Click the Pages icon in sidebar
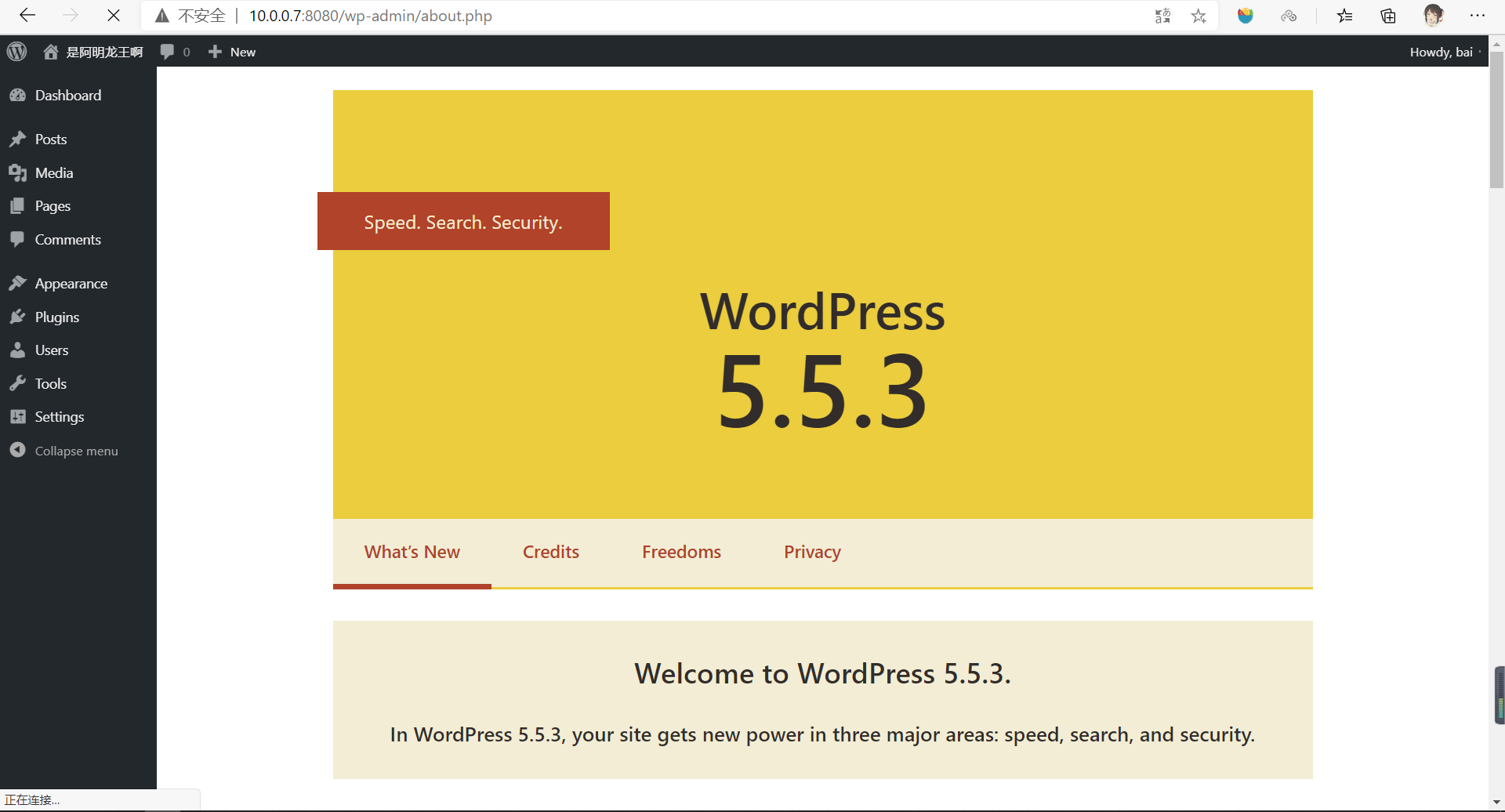The width and height of the screenshot is (1505, 812). pos(18,205)
